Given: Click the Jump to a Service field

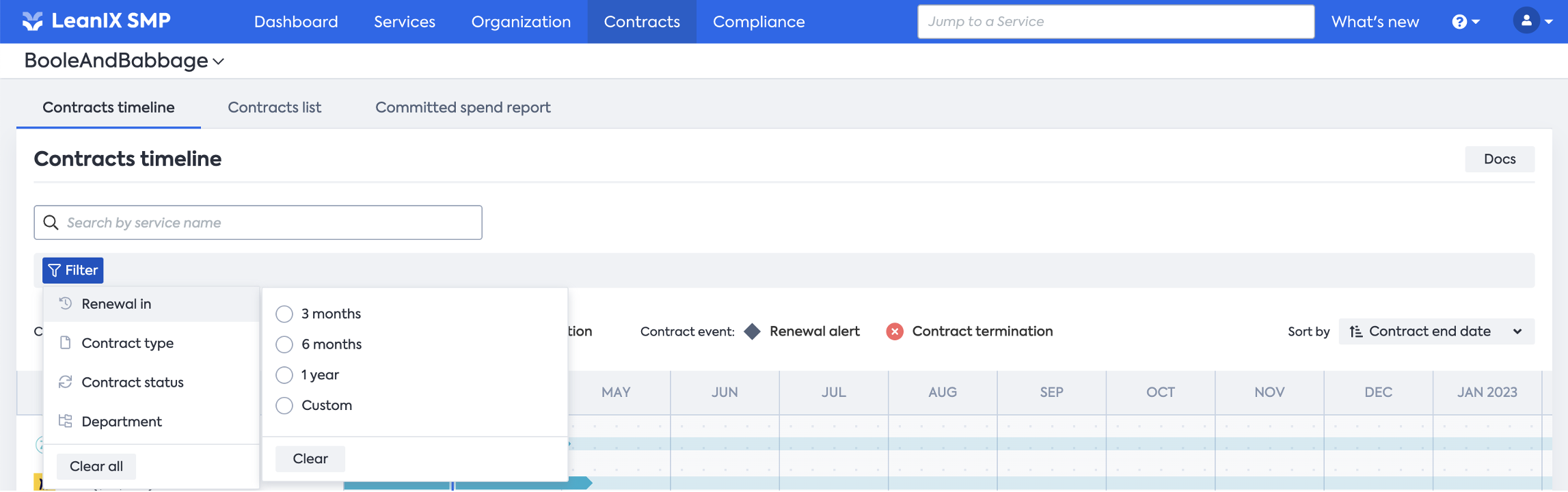Looking at the screenshot, I should coord(1115,22).
